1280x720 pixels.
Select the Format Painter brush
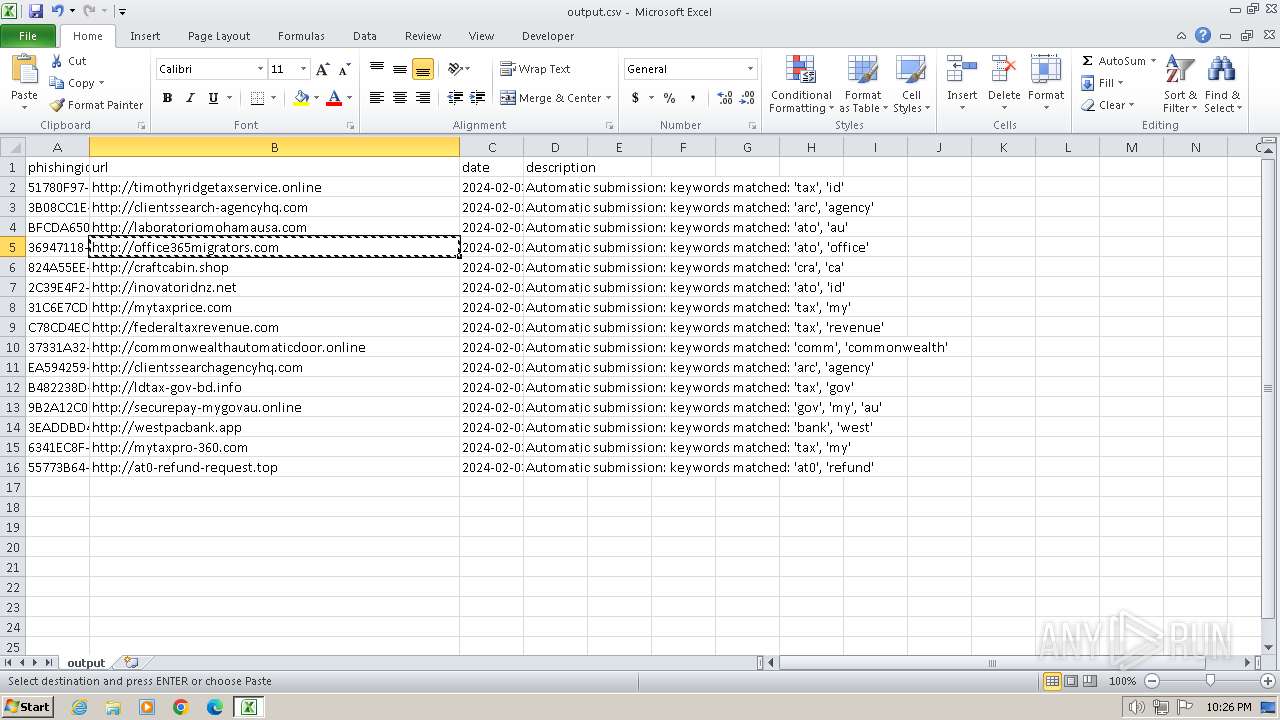coord(97,105)
